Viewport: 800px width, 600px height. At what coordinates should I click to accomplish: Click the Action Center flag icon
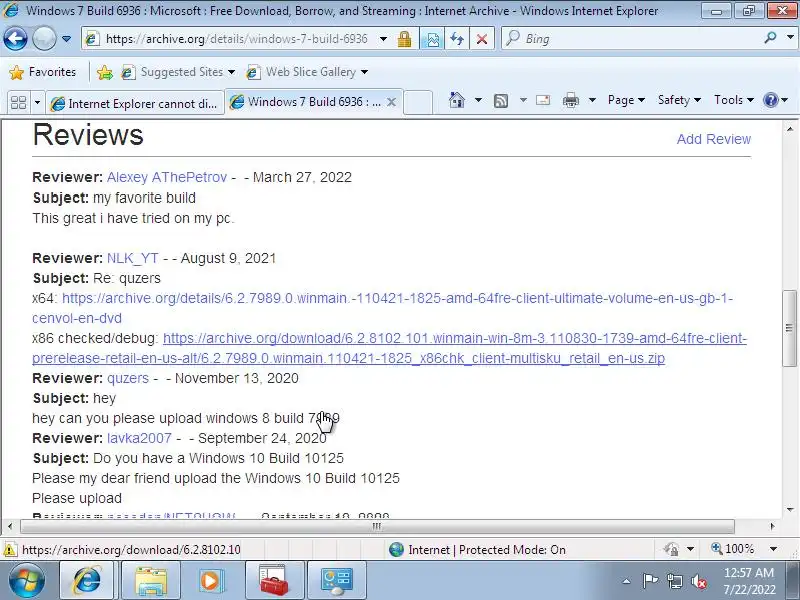coord(650,581)
